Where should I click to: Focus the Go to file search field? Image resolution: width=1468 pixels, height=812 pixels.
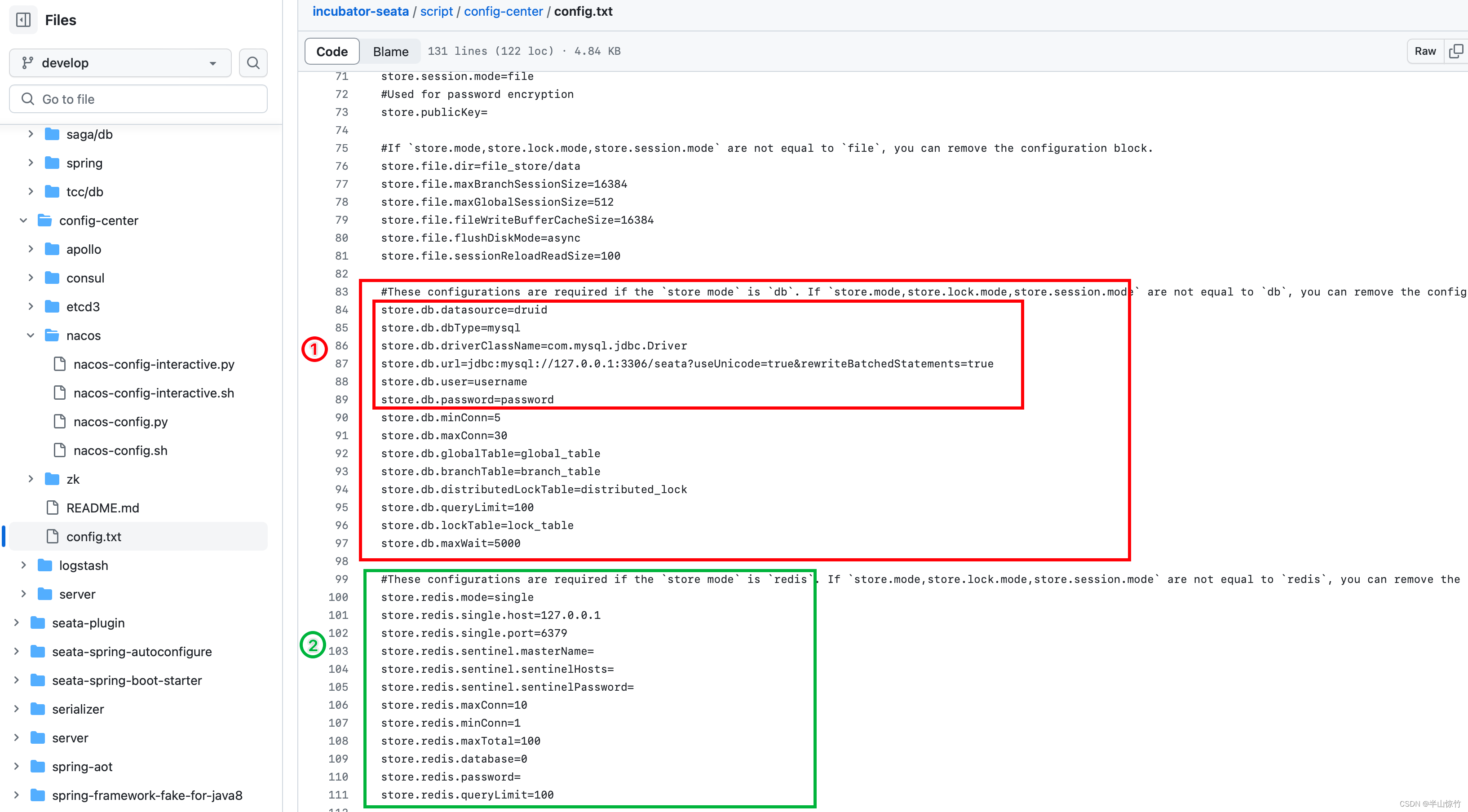(x=138, y=99)
